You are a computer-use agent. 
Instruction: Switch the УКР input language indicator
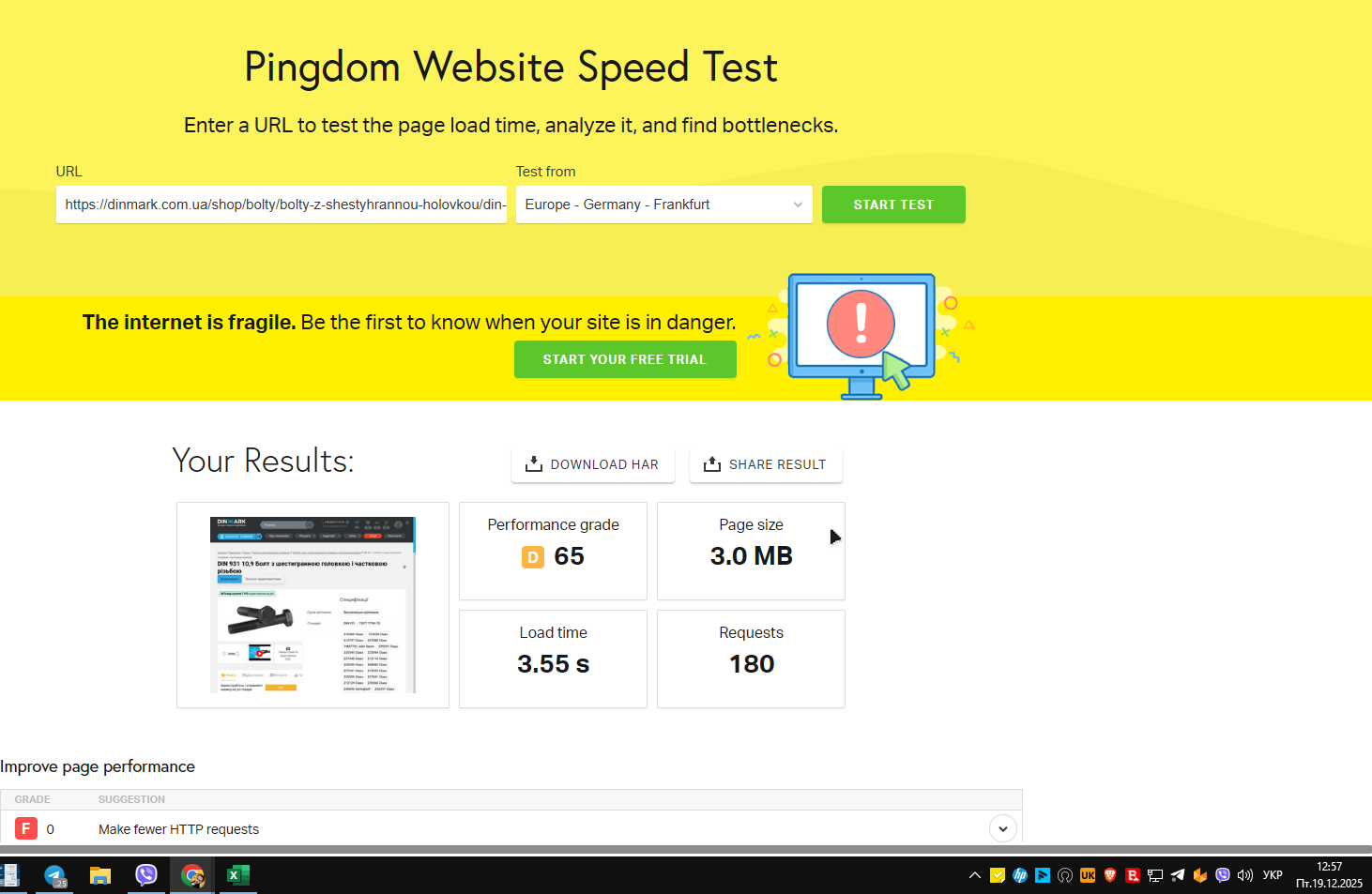click(1273, 875)
